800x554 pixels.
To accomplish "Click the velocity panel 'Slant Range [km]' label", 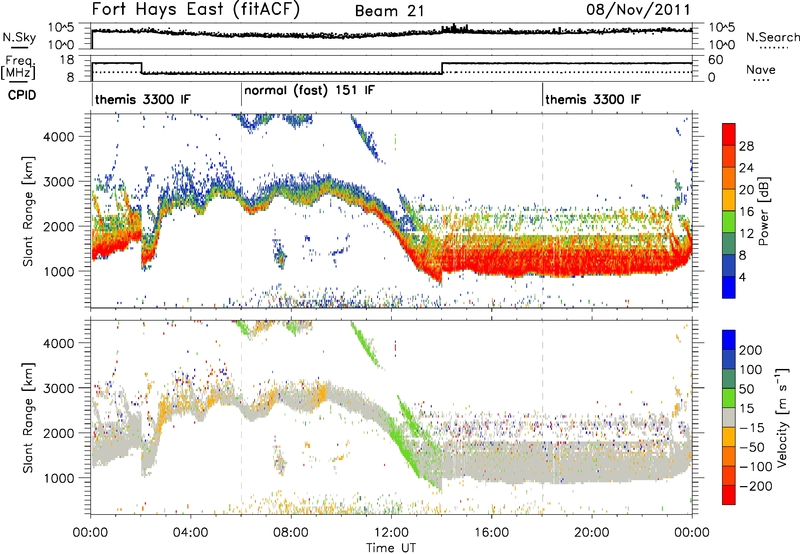I will [x=28, y=418].
